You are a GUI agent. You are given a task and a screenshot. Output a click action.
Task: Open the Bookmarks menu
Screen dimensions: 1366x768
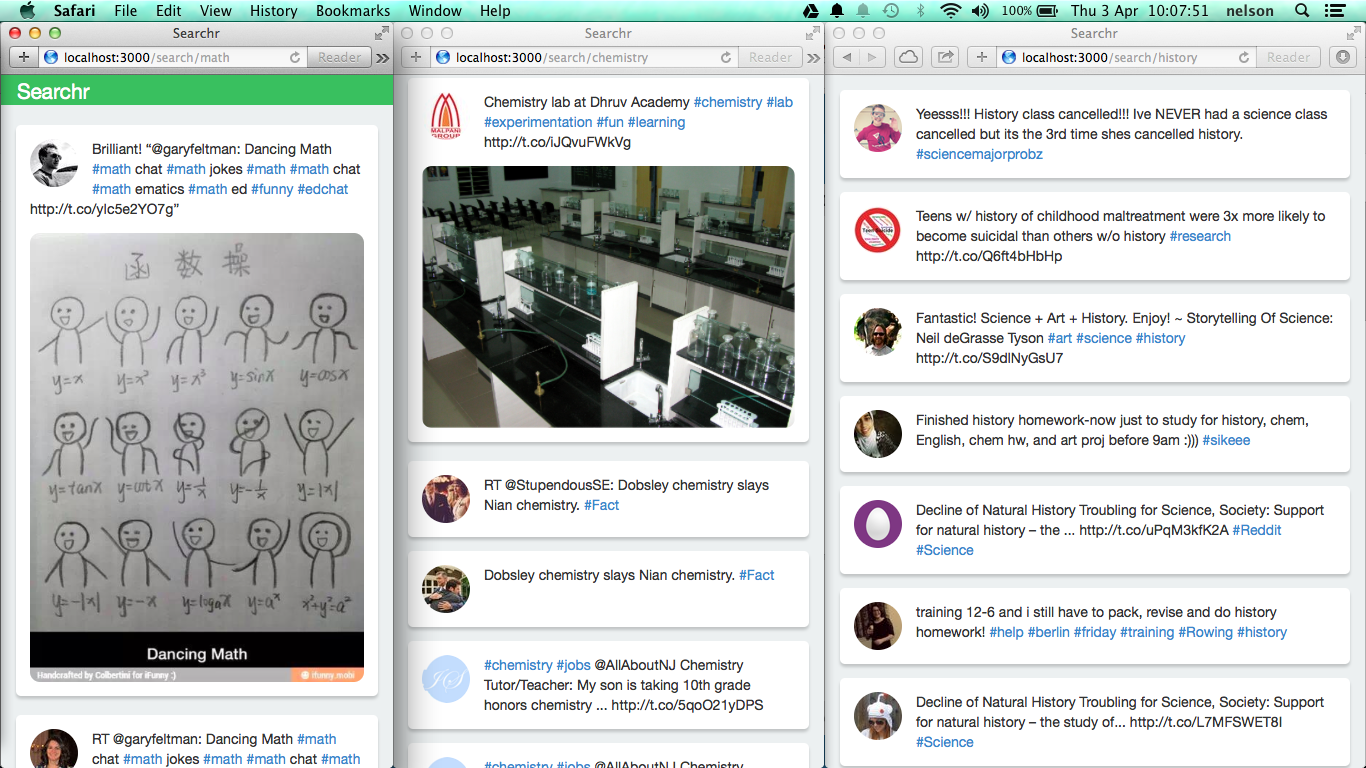(x=353, y=11)
